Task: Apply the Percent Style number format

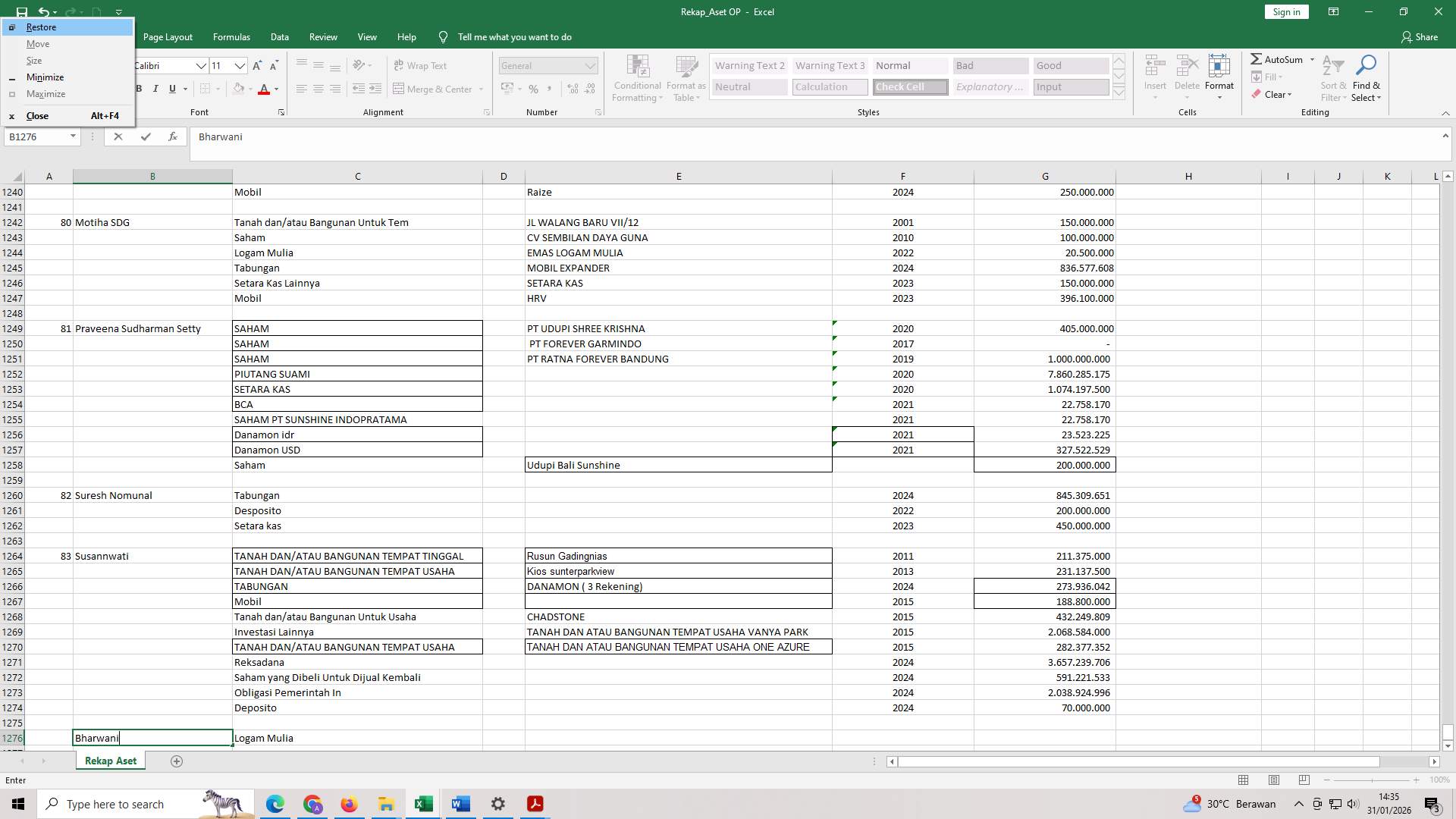Action: [533, 89]
